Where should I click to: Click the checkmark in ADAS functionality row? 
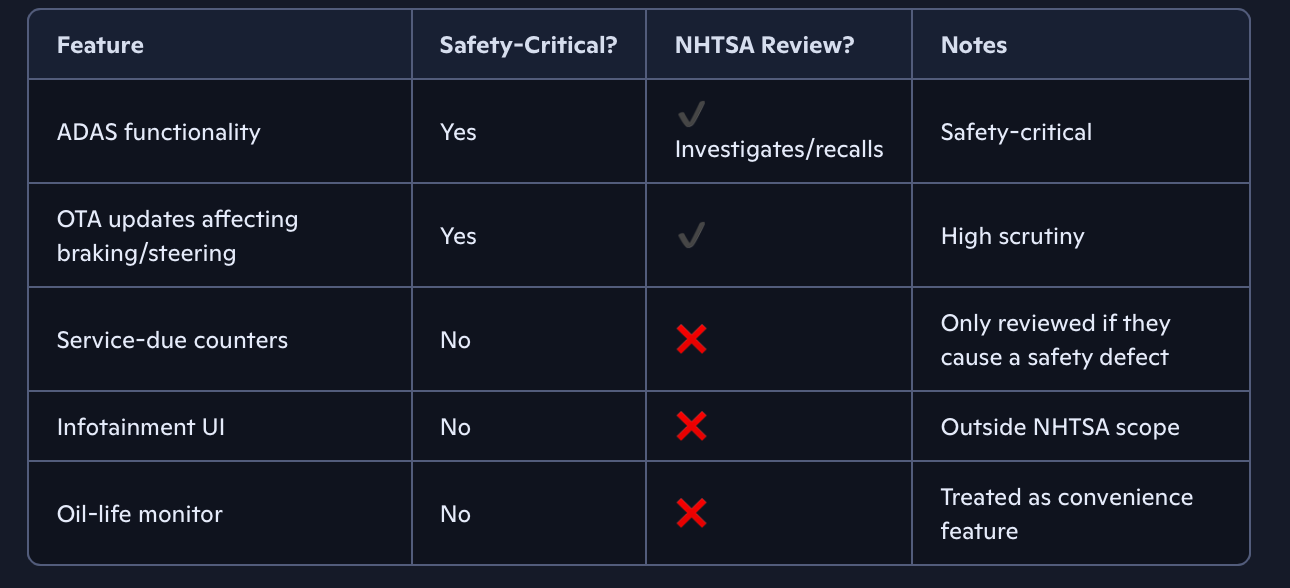coord(691,115)
